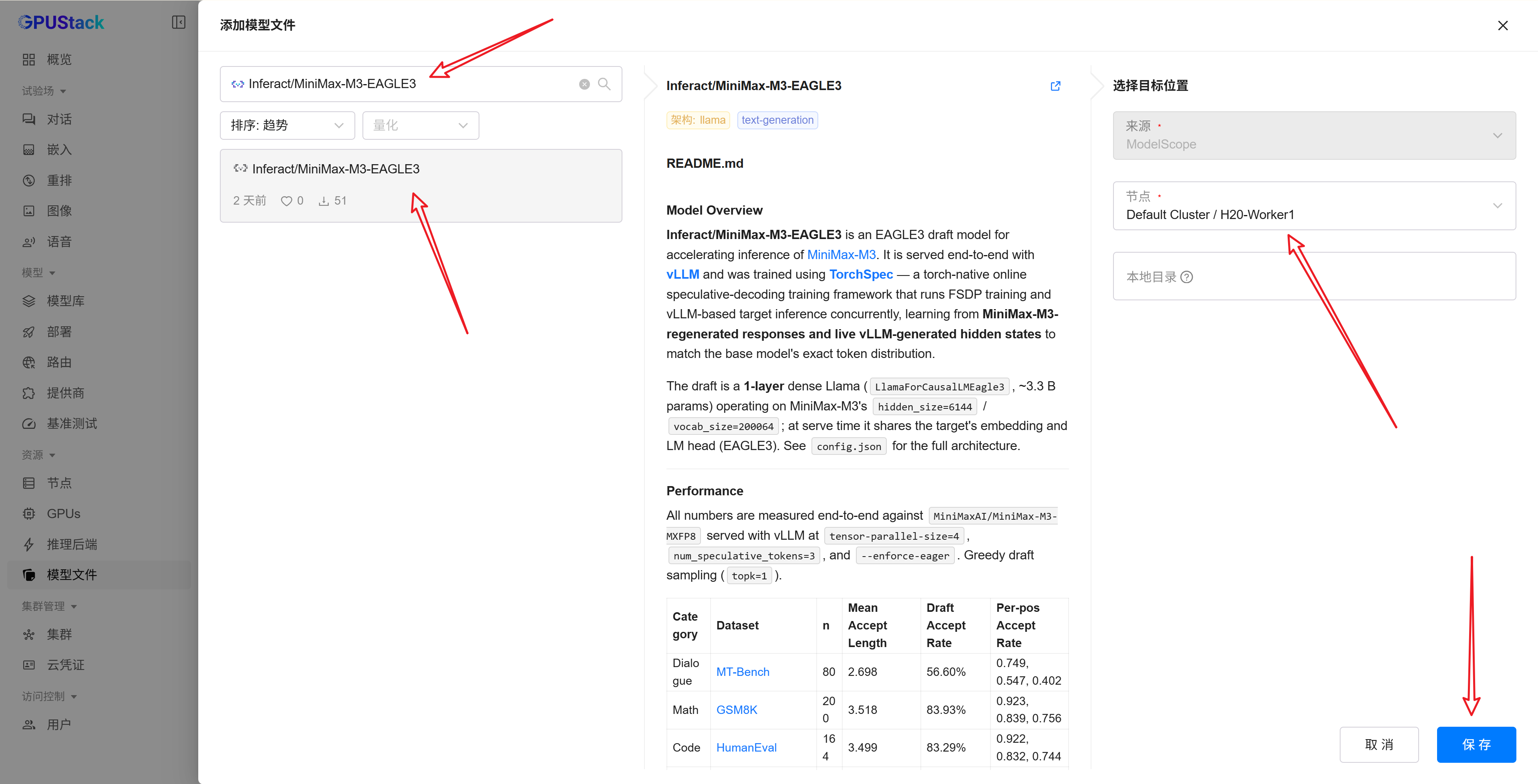1538x784 pixels.
Task: Open the 来源 ModelScope source dropdown
Action: [1314, 136]
